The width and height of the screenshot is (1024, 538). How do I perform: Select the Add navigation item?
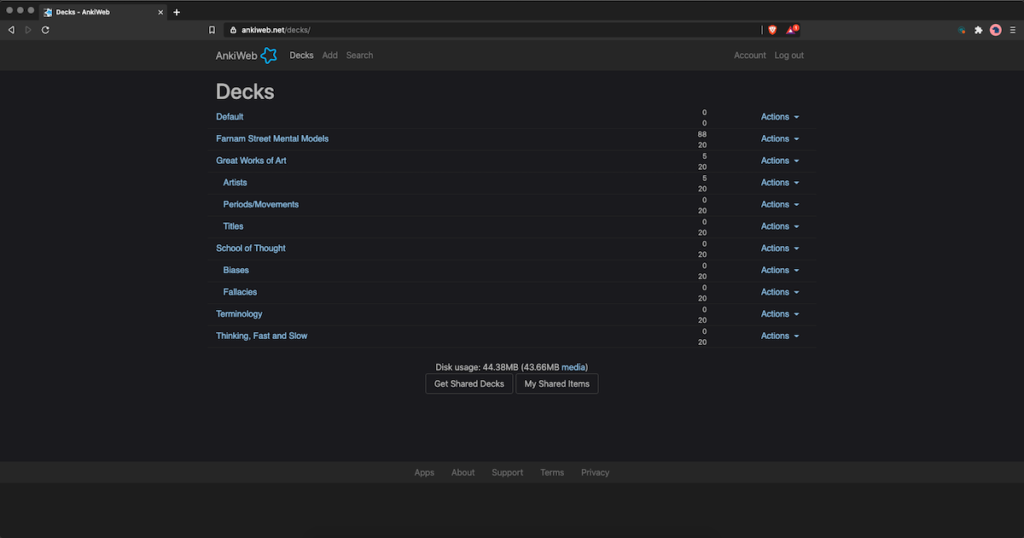(x=330, y=55)
